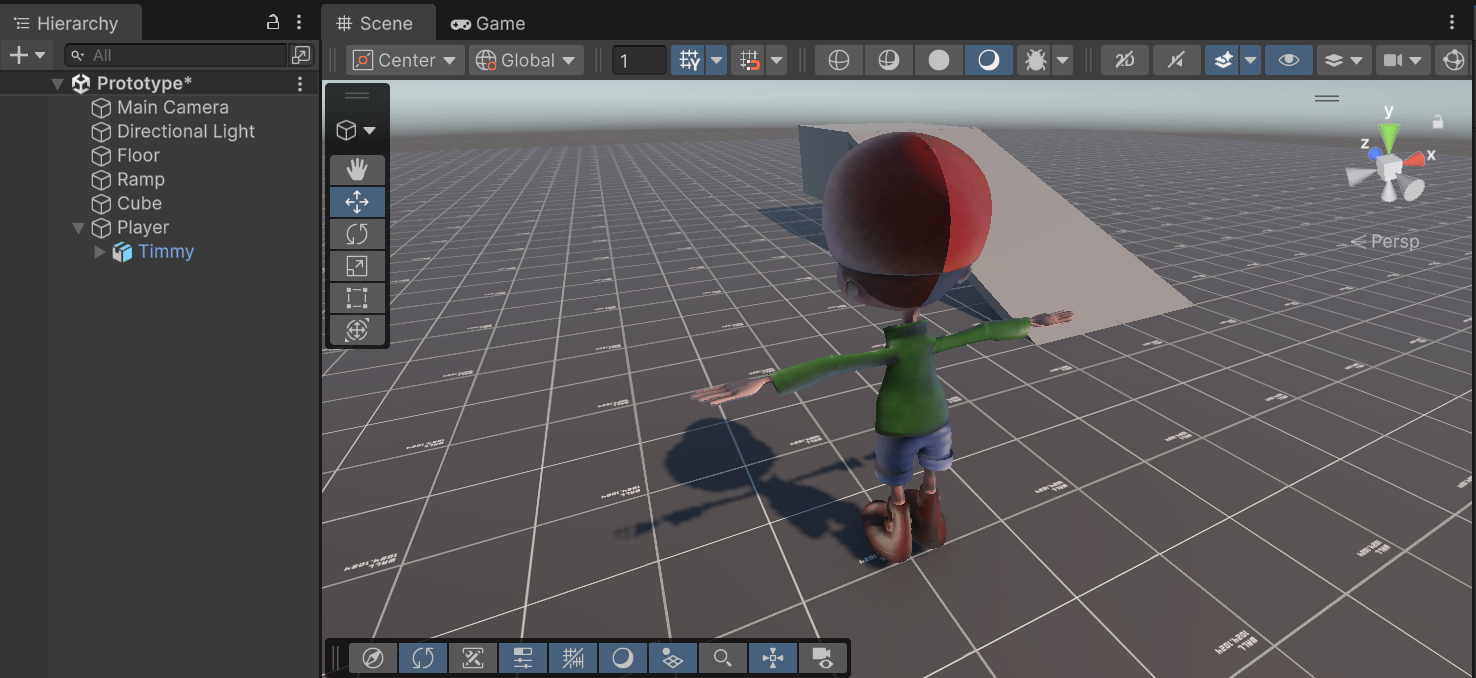1476x678 pixels.
Task: Click the camera with eye icon
Action: coord(823,658)
